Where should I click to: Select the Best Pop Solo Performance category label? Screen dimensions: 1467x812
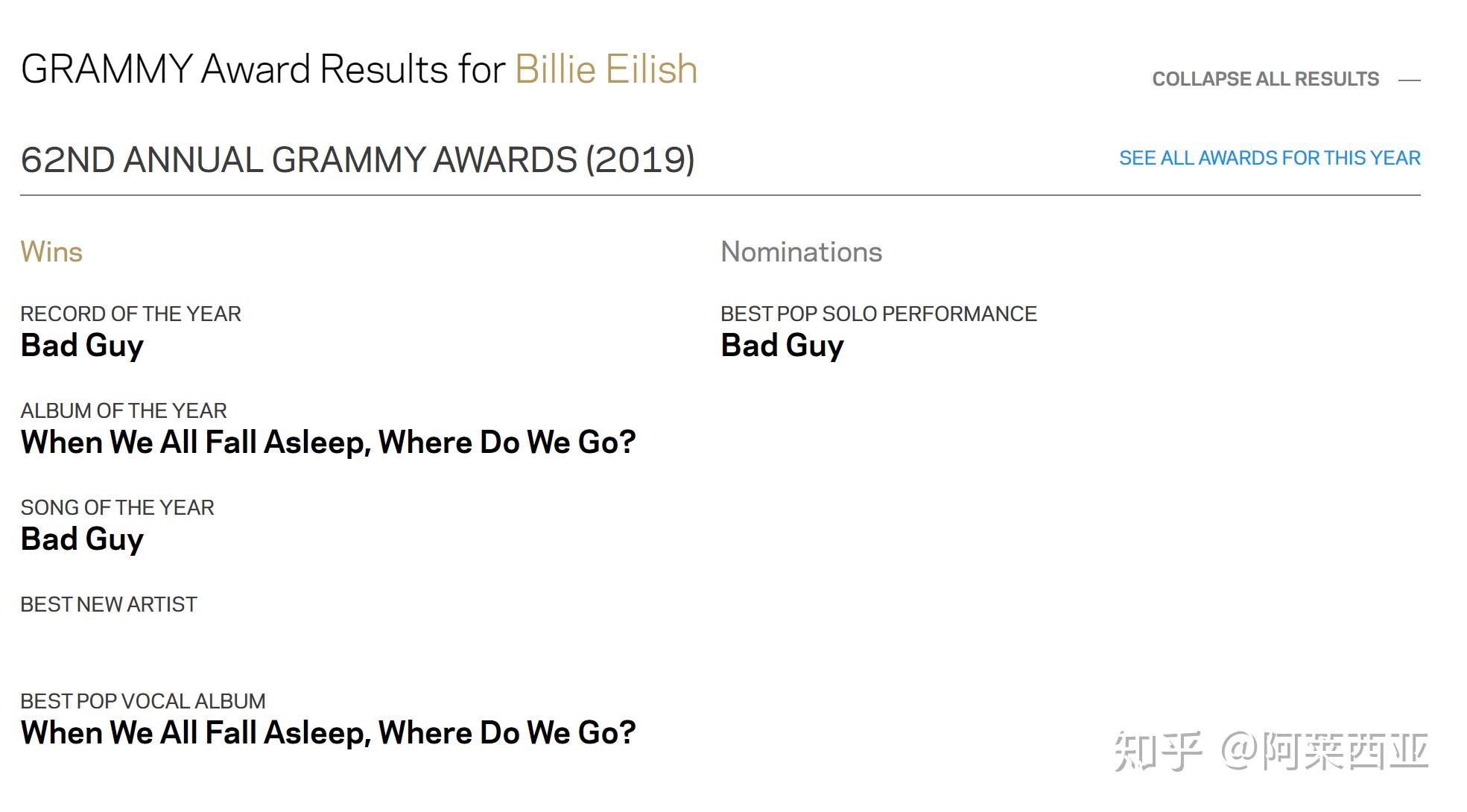pos(878,314)
